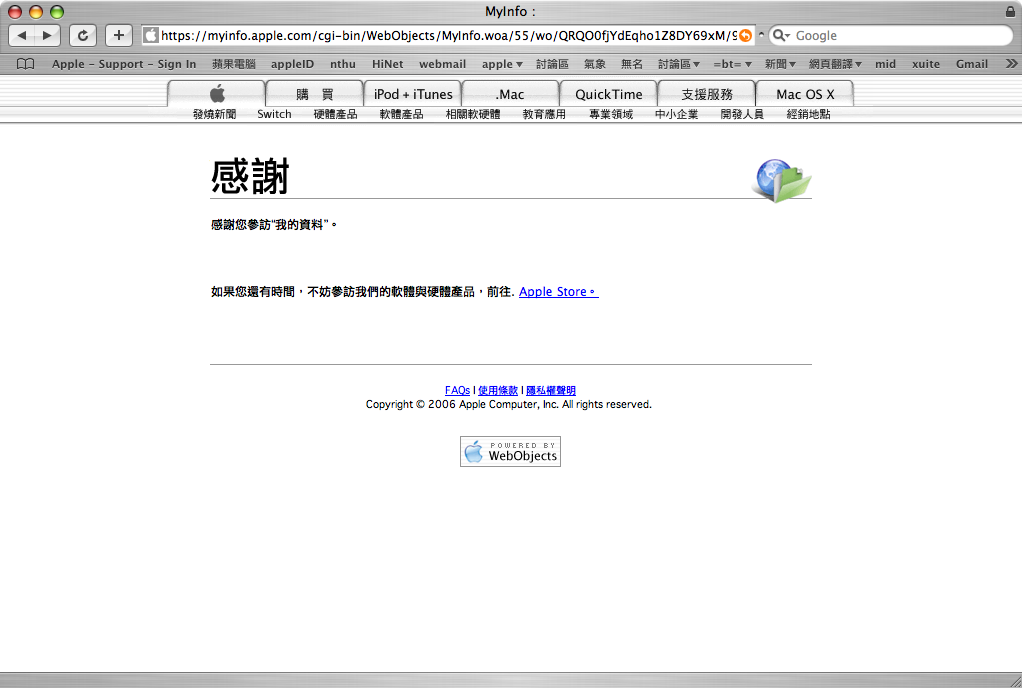
Task: Go forward to the next page
Action: point(48,35)
